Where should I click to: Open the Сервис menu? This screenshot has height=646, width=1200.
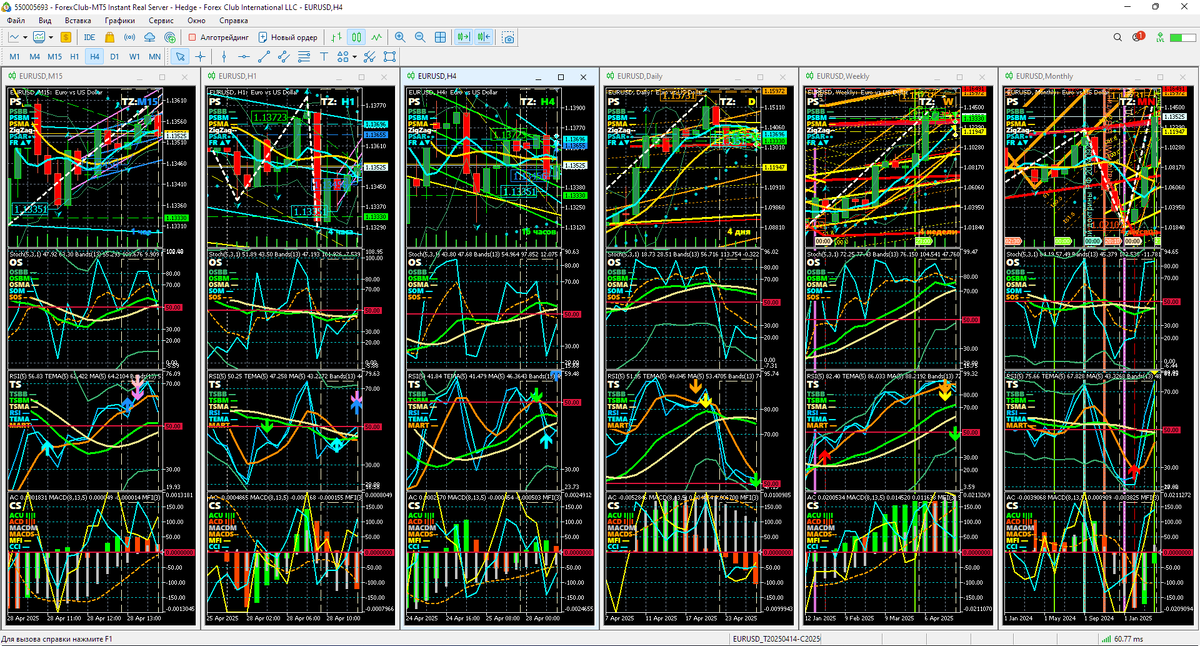tap(160, 20)
